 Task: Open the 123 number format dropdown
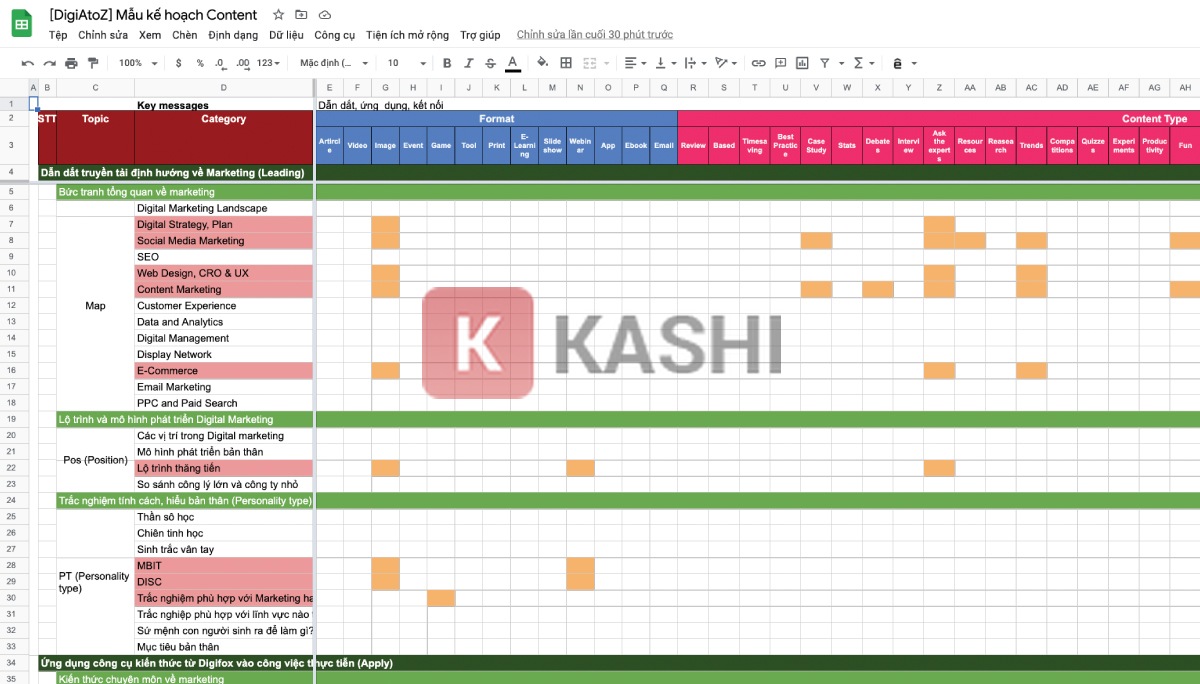point(270,63)
